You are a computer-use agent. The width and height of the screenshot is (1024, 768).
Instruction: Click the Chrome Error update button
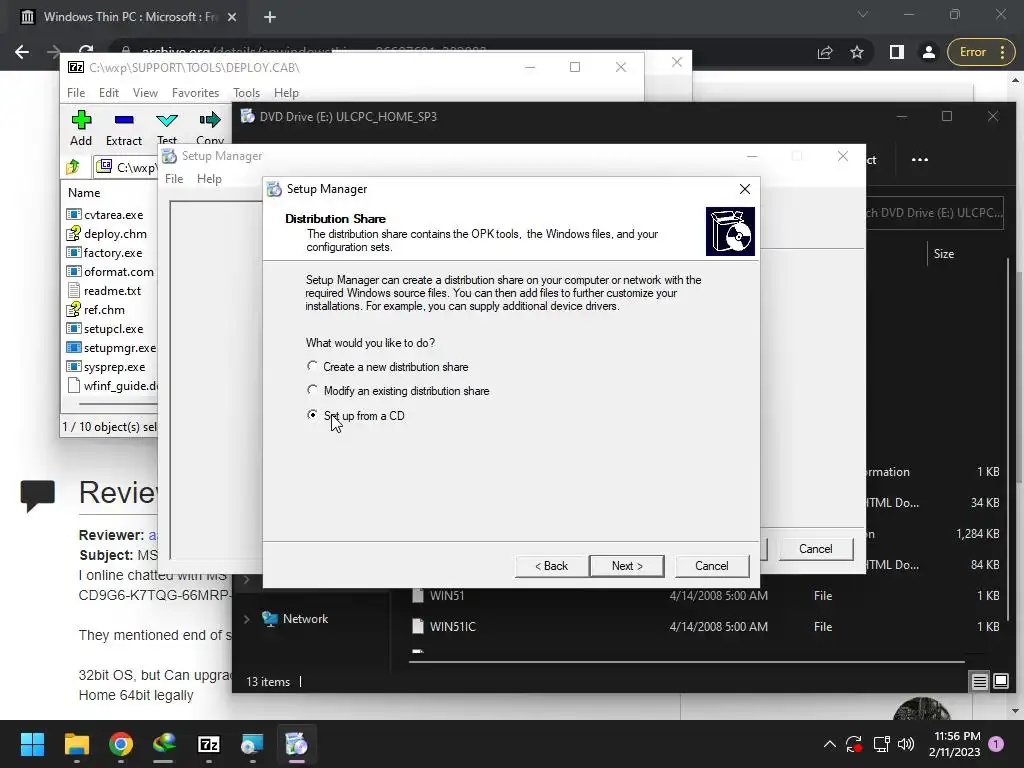(x=982, y=52)
